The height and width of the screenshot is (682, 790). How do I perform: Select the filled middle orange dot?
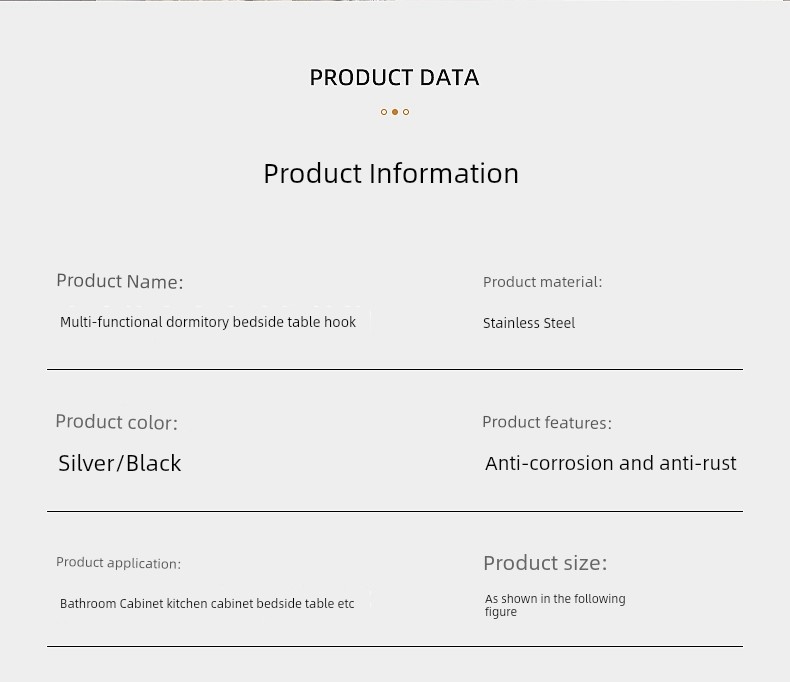[395, 112]
